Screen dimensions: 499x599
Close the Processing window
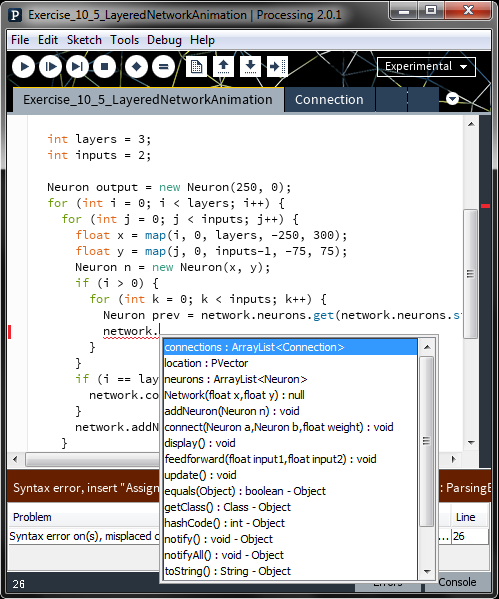[468, 11]
